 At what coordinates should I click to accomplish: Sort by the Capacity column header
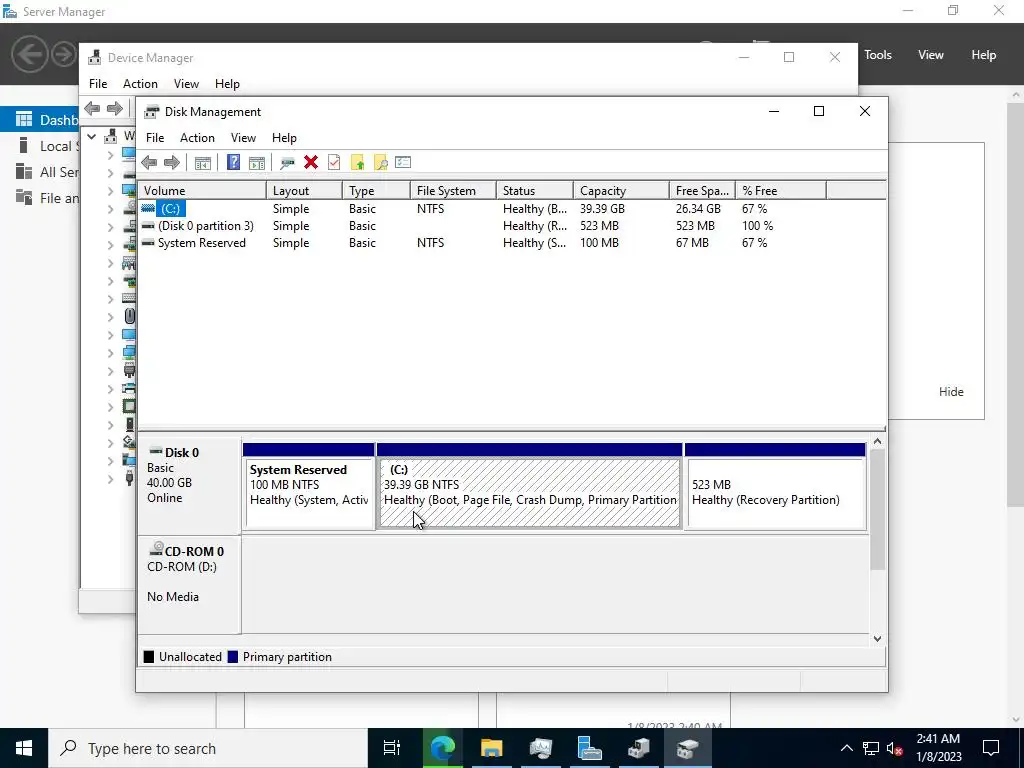(621, 191)
